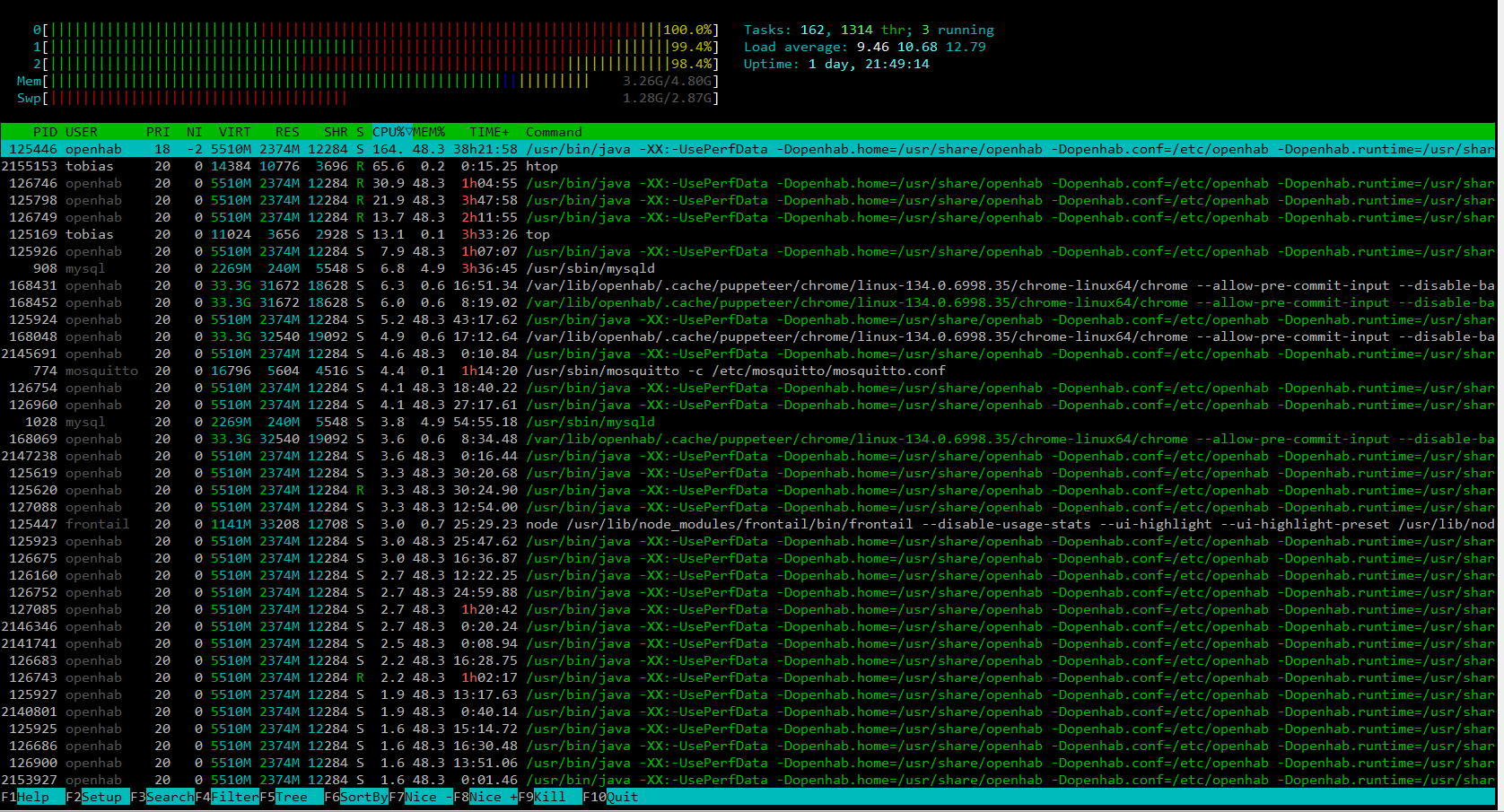Click the highlighted CPU% column header
Screen dimensions: 1504x812
pyautogui.click(x=392, y=132)
